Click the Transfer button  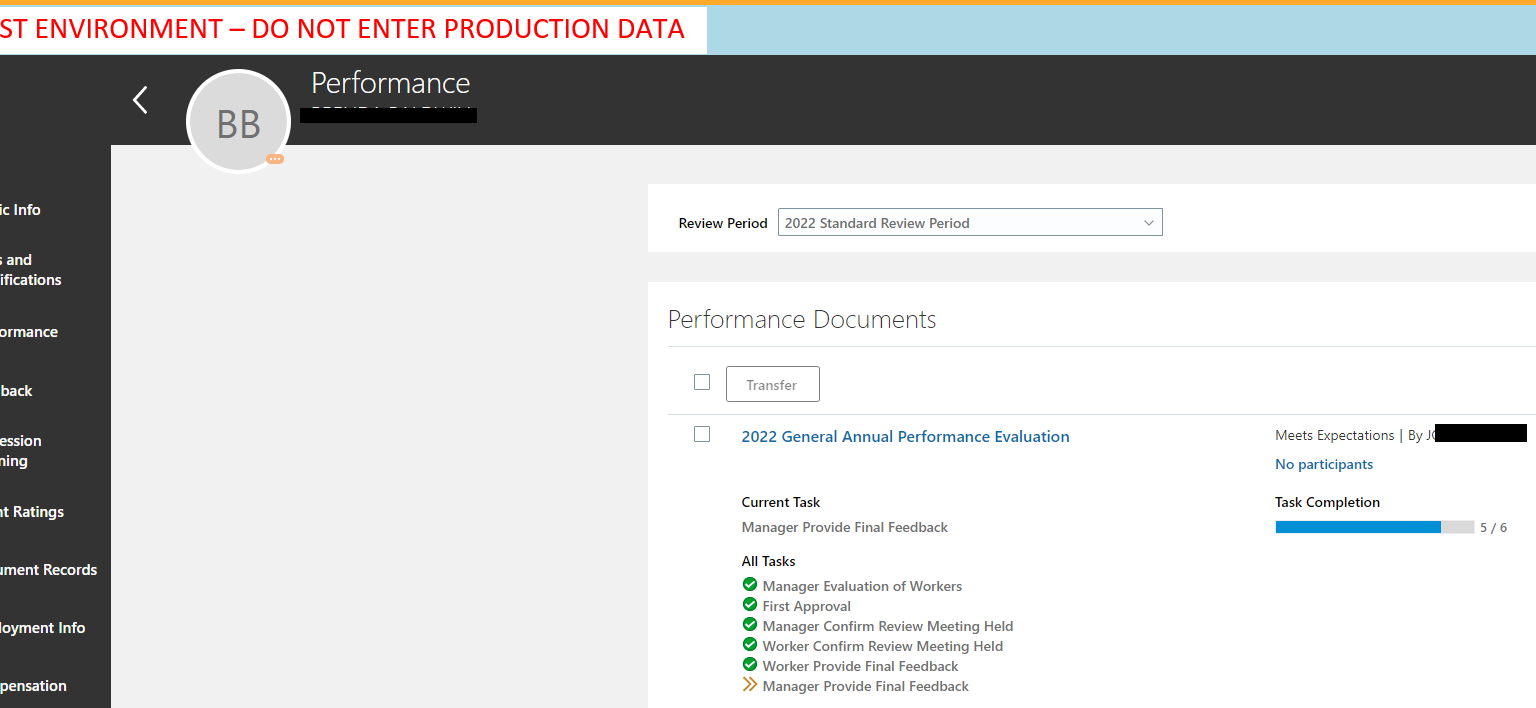[x=772, y=384]
